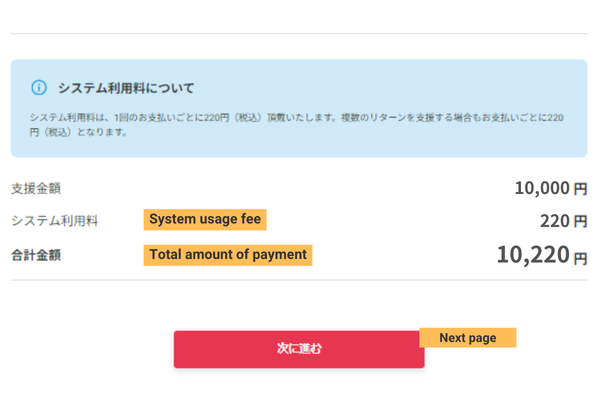
Task: Click the divider line below the total
Action: (300, 281)
